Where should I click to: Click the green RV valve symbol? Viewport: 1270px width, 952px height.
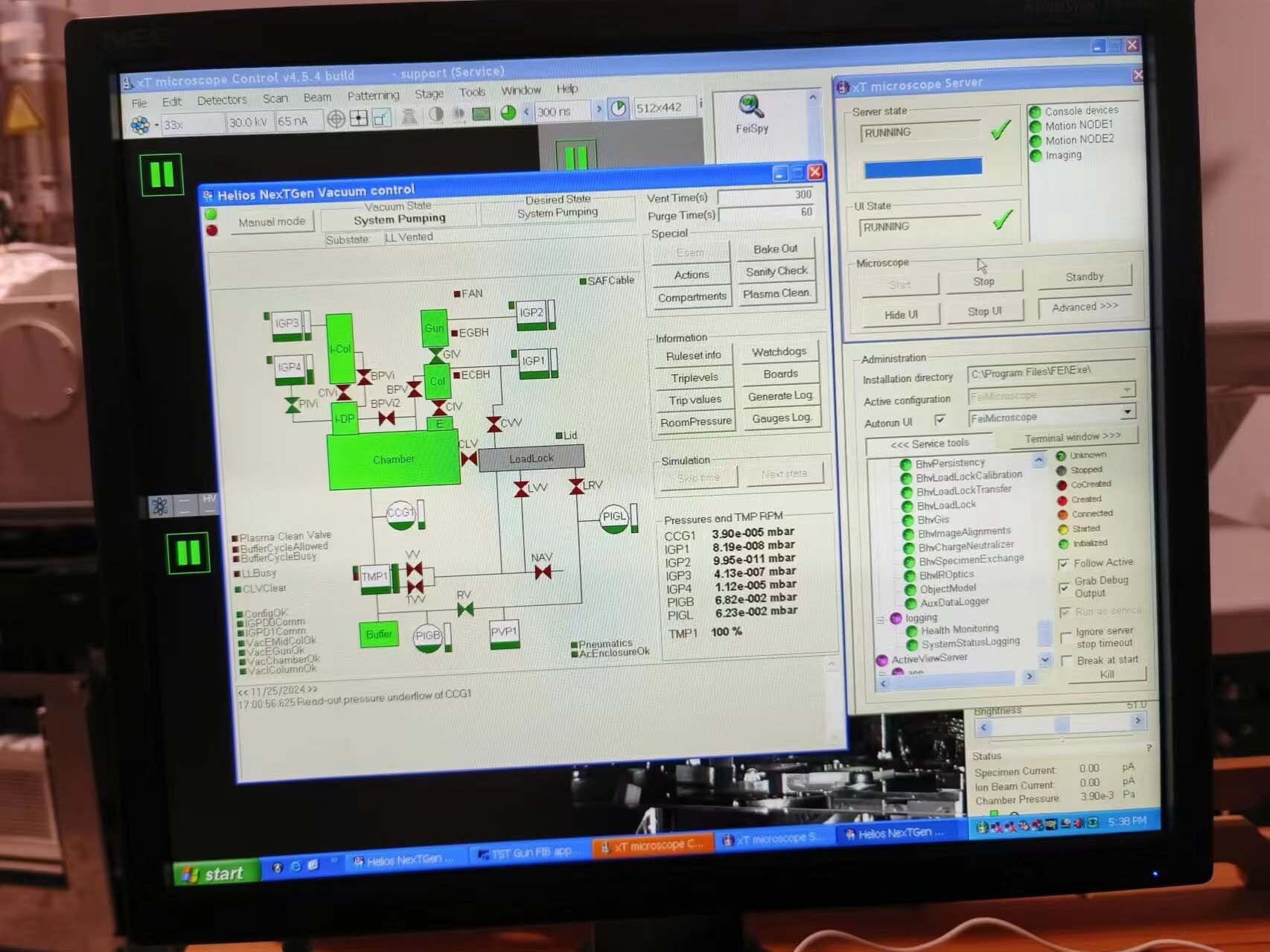[465, 610]
